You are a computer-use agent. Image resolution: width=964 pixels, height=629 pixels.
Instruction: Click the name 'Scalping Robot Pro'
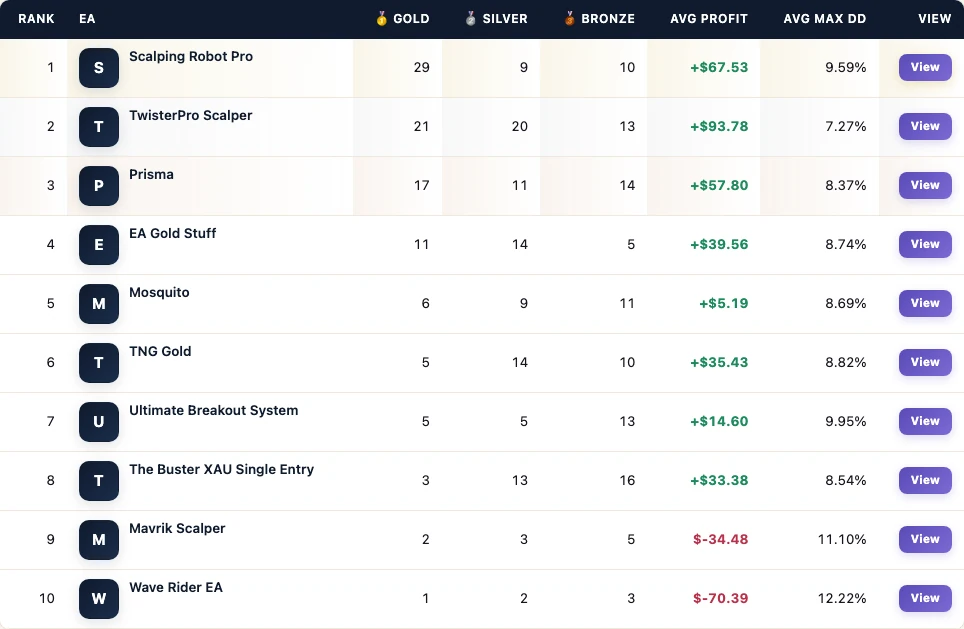pyautogui.click(x=191, y=57)
